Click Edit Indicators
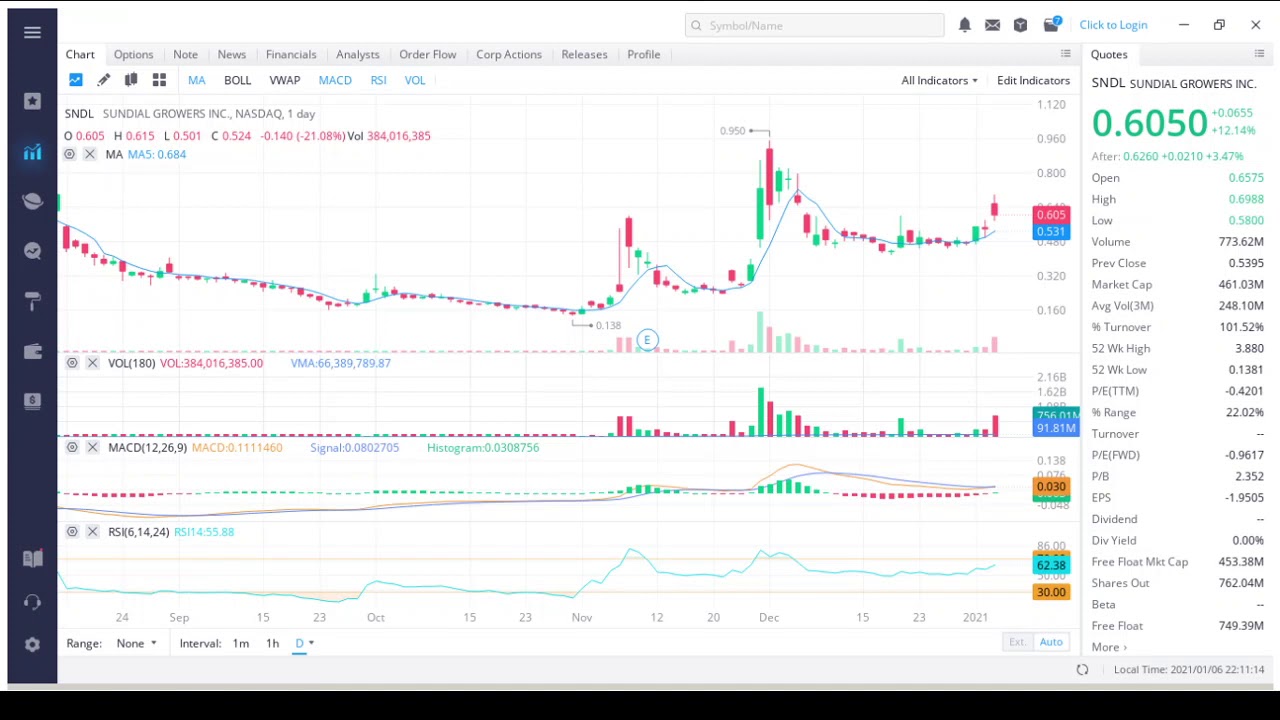Image resolution: width=1280 pixels, height=720 pixels. [1033, 80]
